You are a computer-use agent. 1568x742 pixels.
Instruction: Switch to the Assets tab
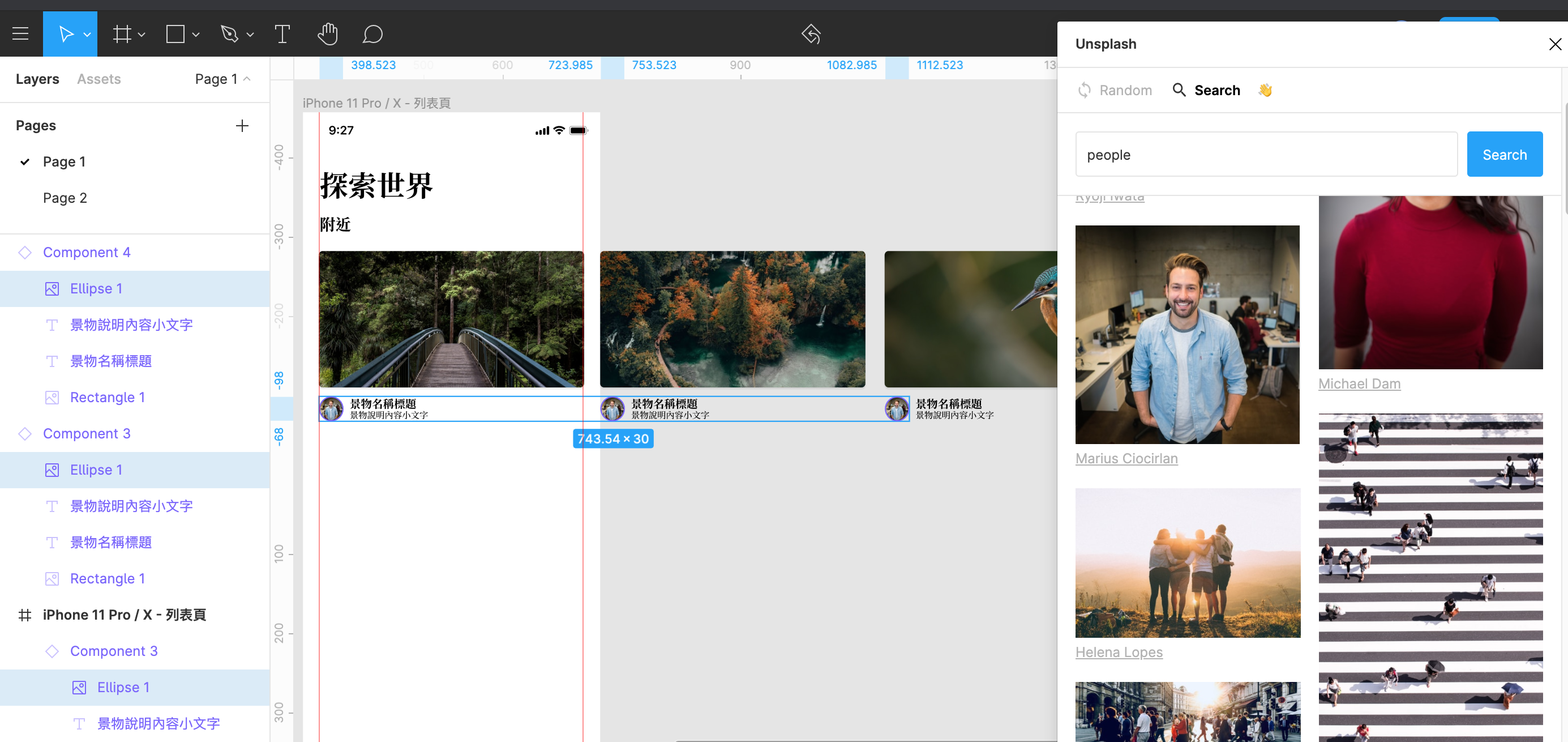(98, 79)
